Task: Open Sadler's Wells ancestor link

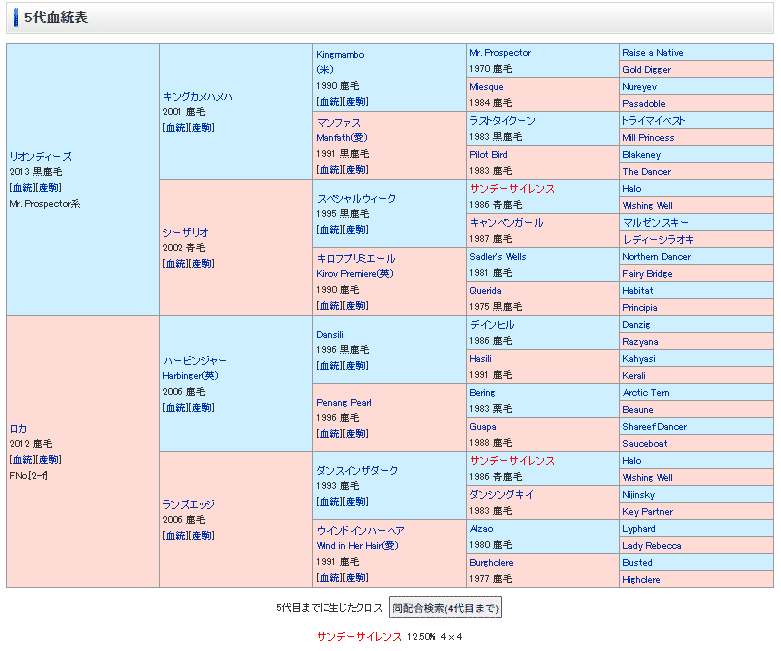Action: (498, 257)
